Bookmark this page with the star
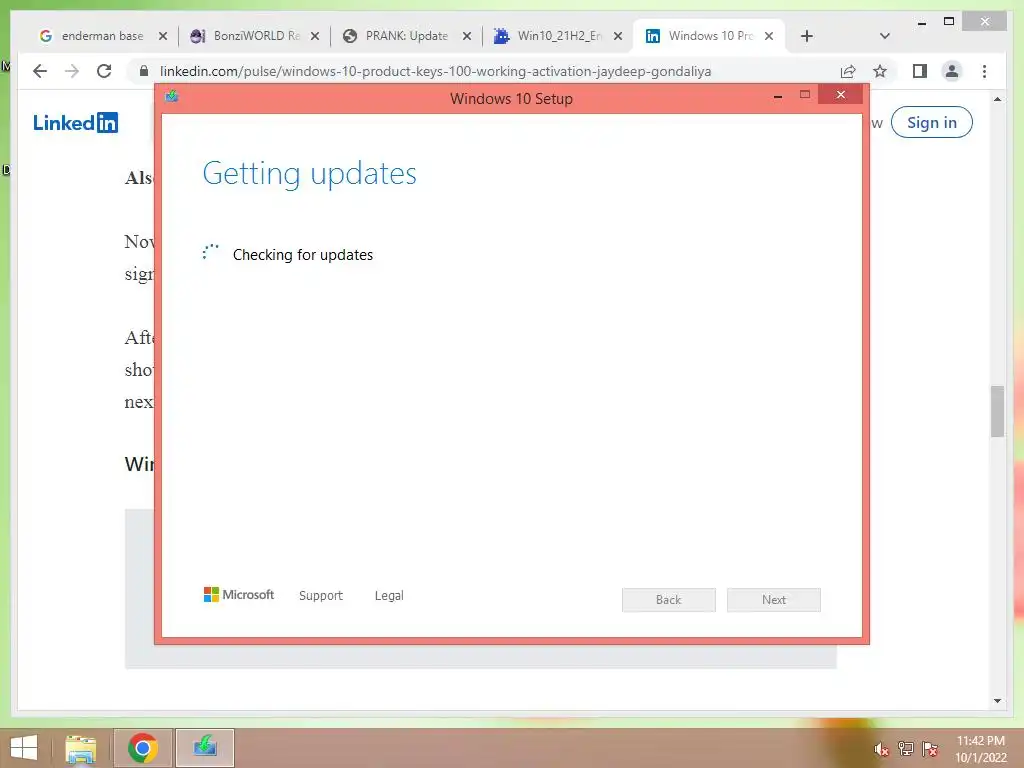Screen dimensions: 1024x768 pos(880,71)
